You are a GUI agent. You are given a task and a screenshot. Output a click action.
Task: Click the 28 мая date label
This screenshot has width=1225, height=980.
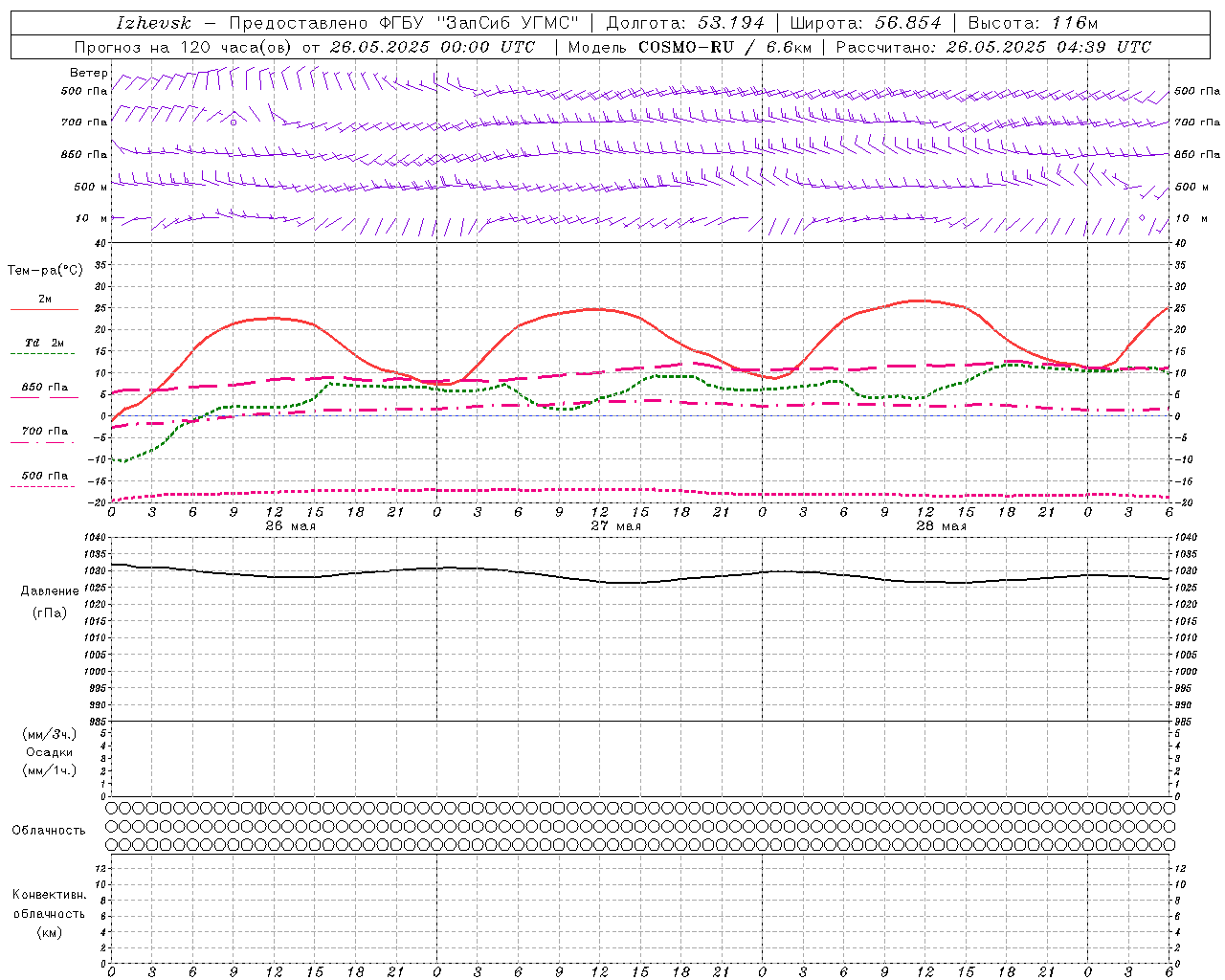click(x=942, y=526)
